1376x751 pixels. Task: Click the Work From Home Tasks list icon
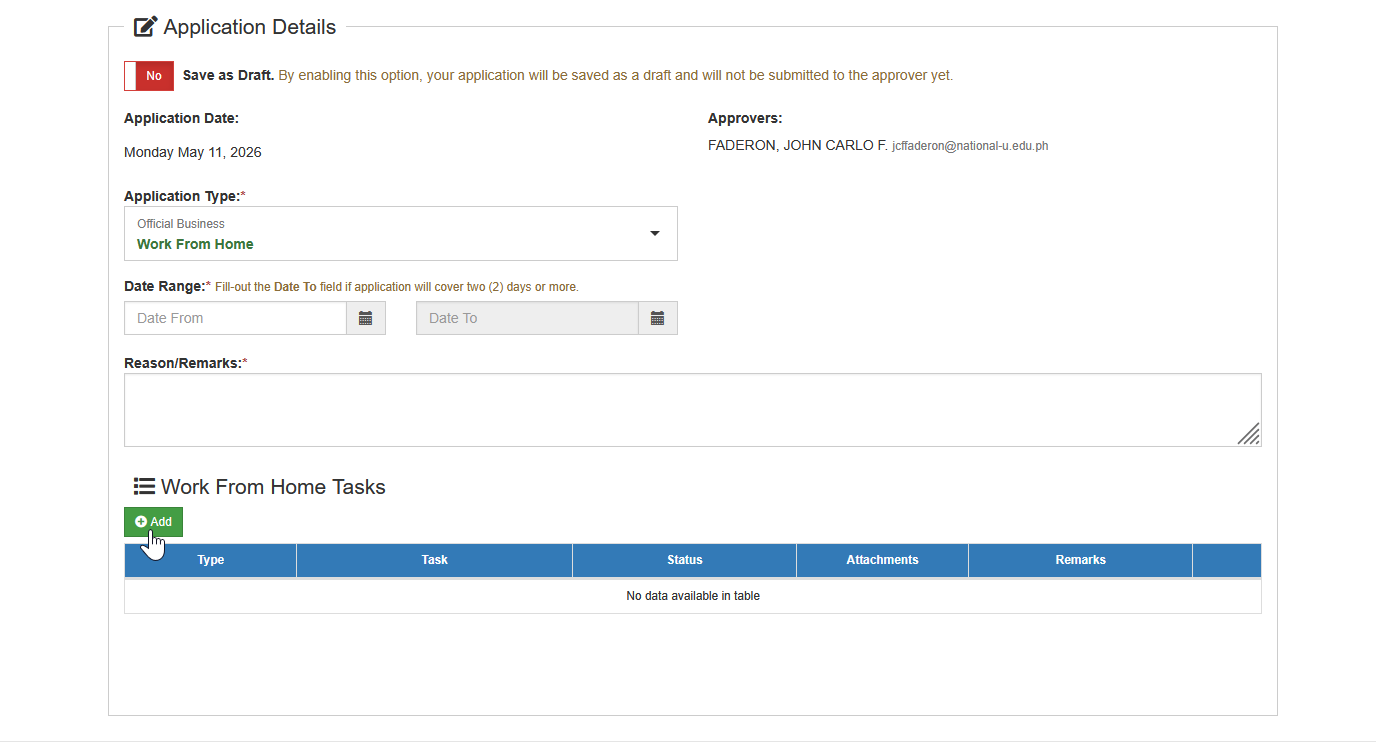click(x=144, y=487)
